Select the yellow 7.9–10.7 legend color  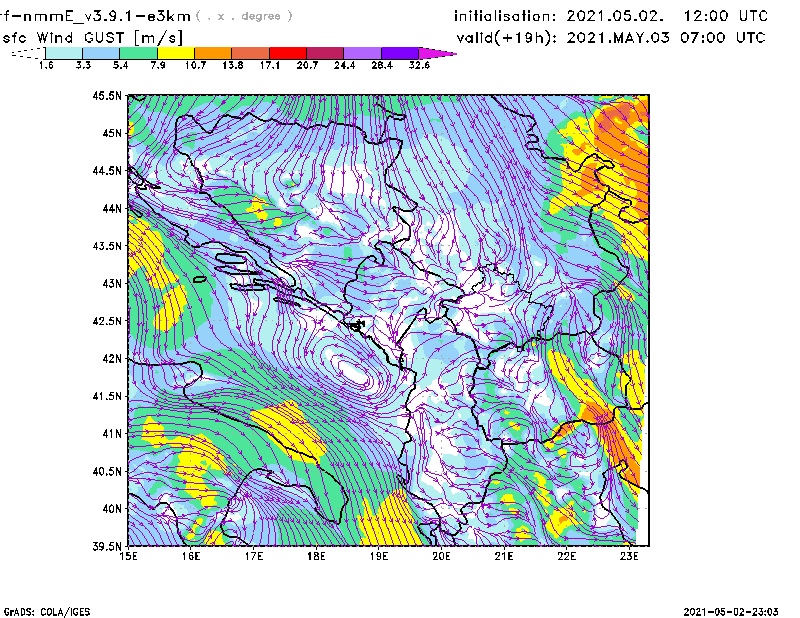coord(176,53)
